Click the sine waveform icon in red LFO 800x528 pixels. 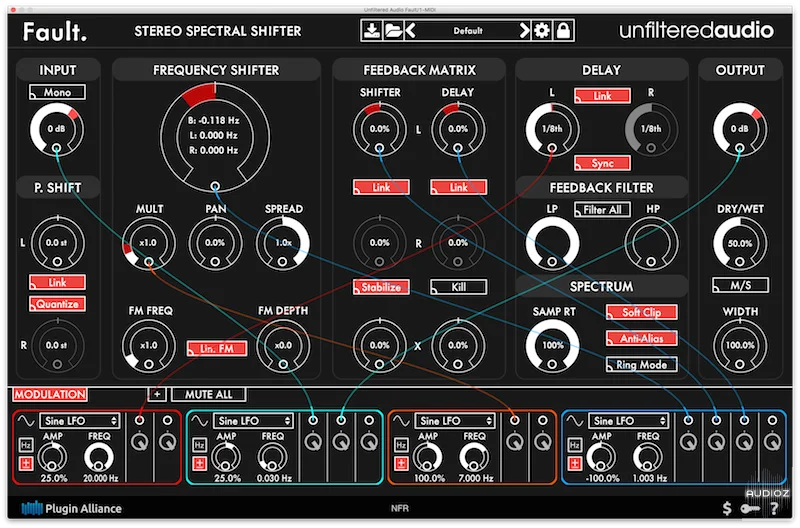pos(26,421)
